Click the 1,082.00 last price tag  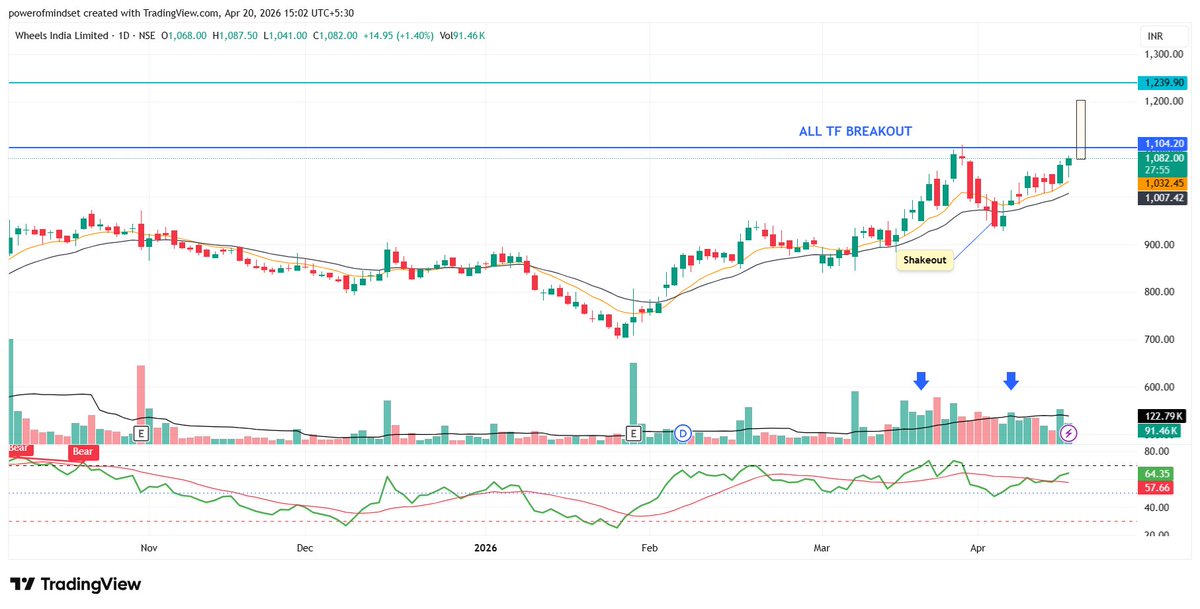point(1163,158)
